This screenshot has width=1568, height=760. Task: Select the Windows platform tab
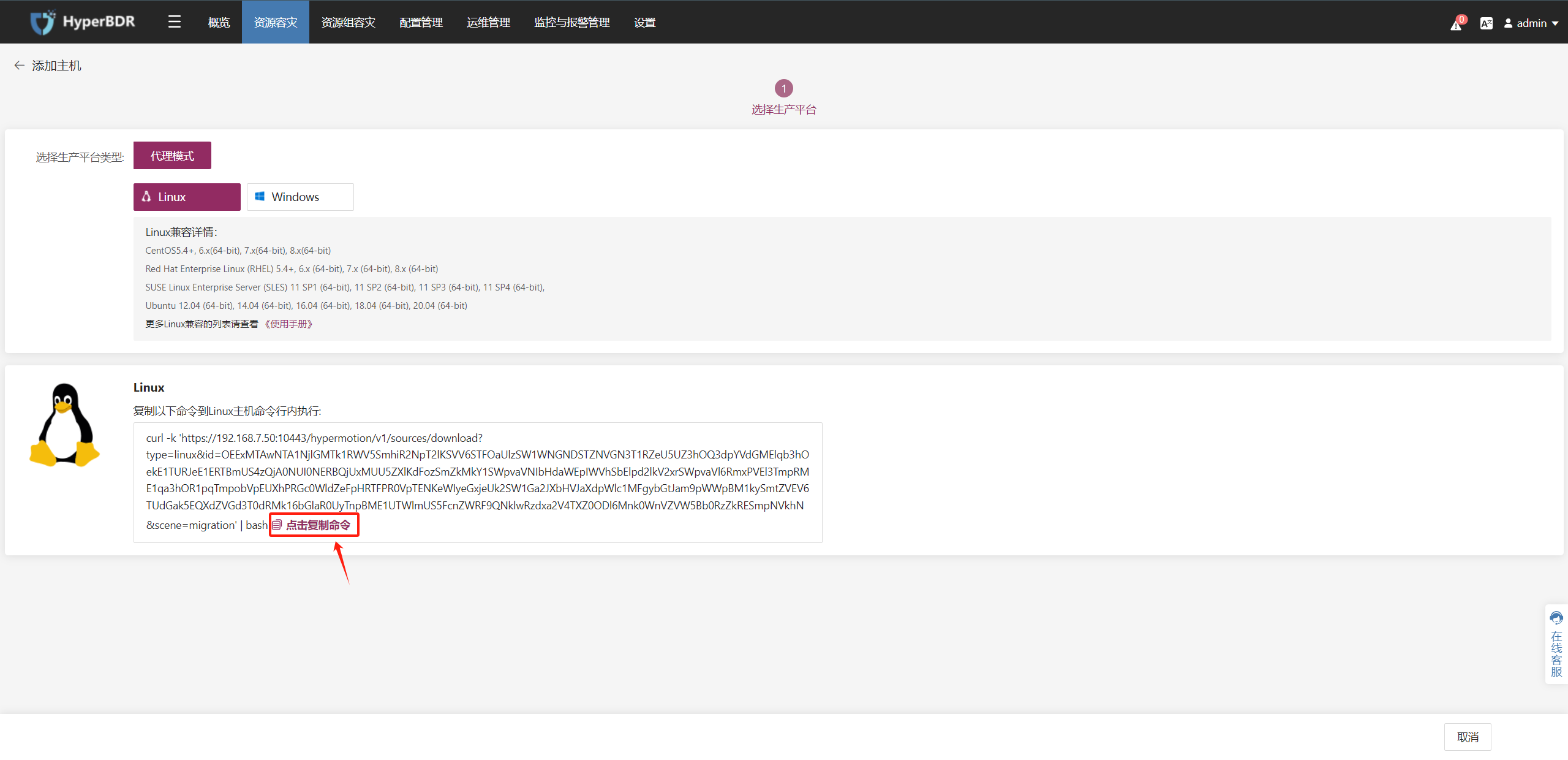[300, 197]
